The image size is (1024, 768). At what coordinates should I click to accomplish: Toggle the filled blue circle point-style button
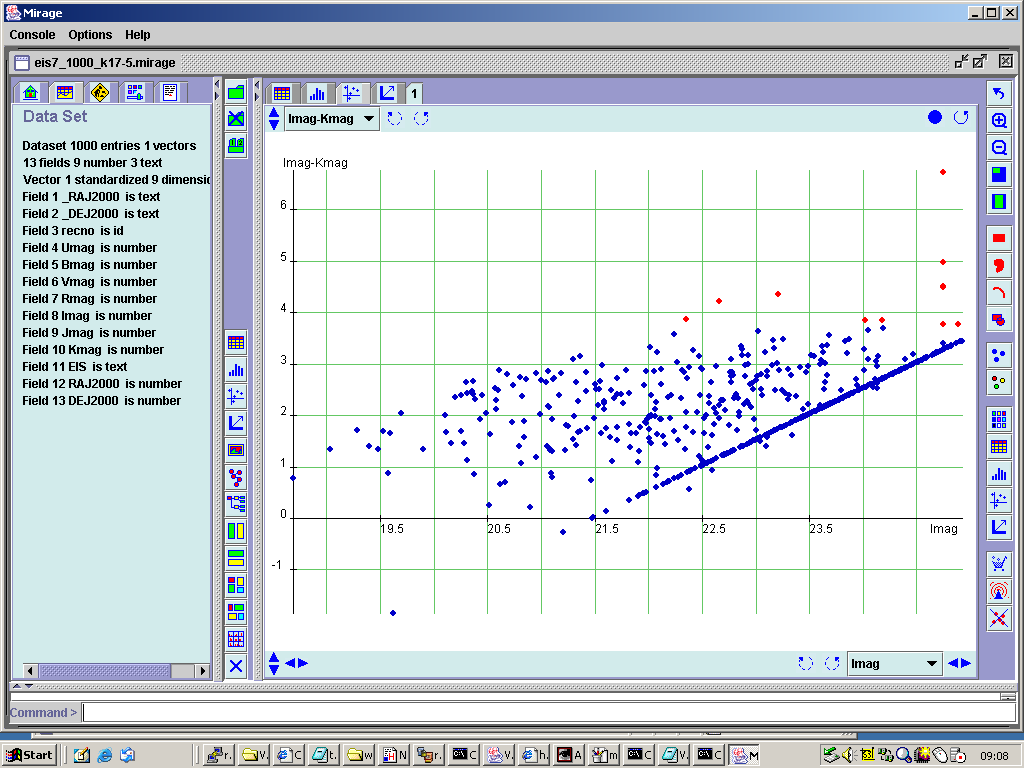935,117
